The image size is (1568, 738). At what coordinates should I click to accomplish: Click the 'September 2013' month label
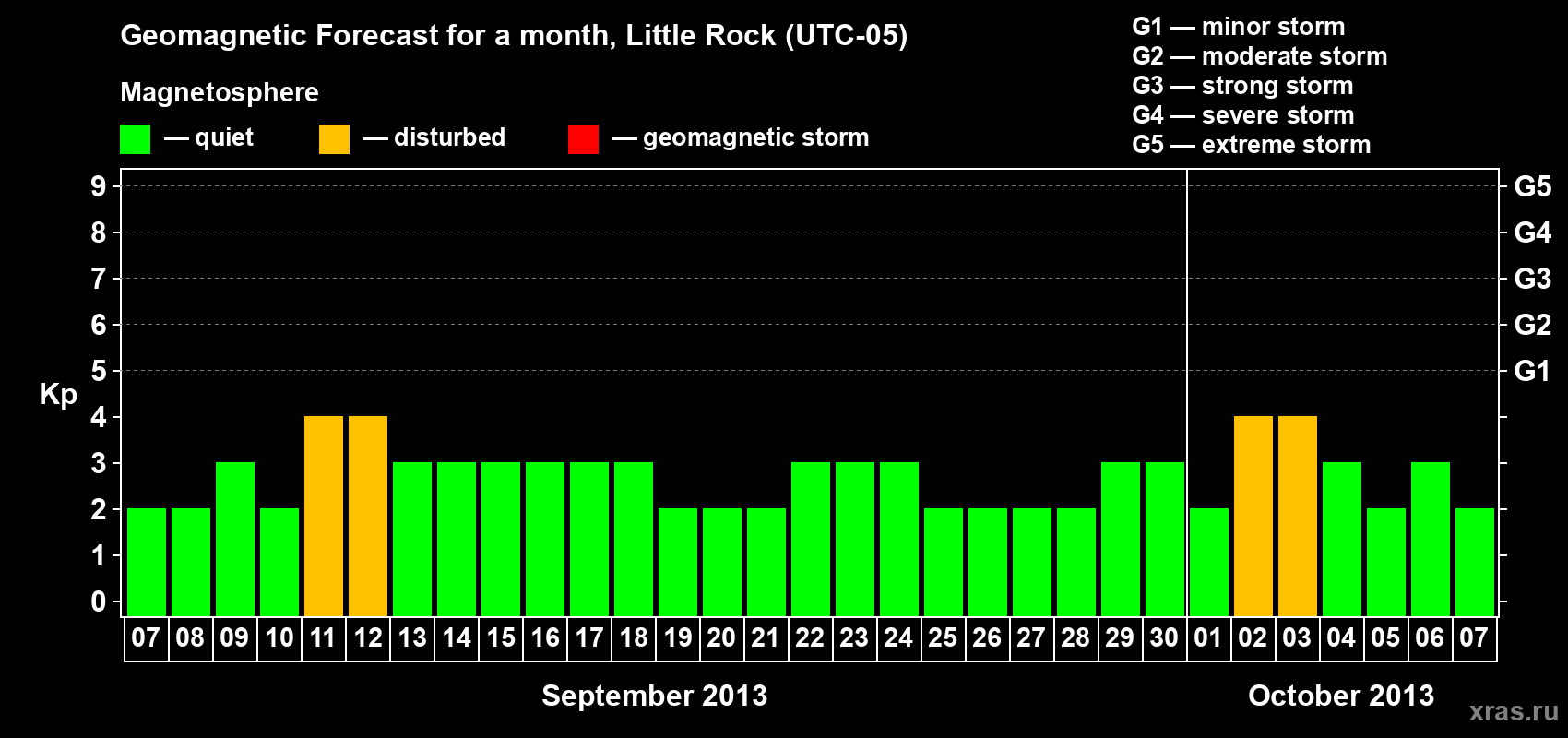655,696
